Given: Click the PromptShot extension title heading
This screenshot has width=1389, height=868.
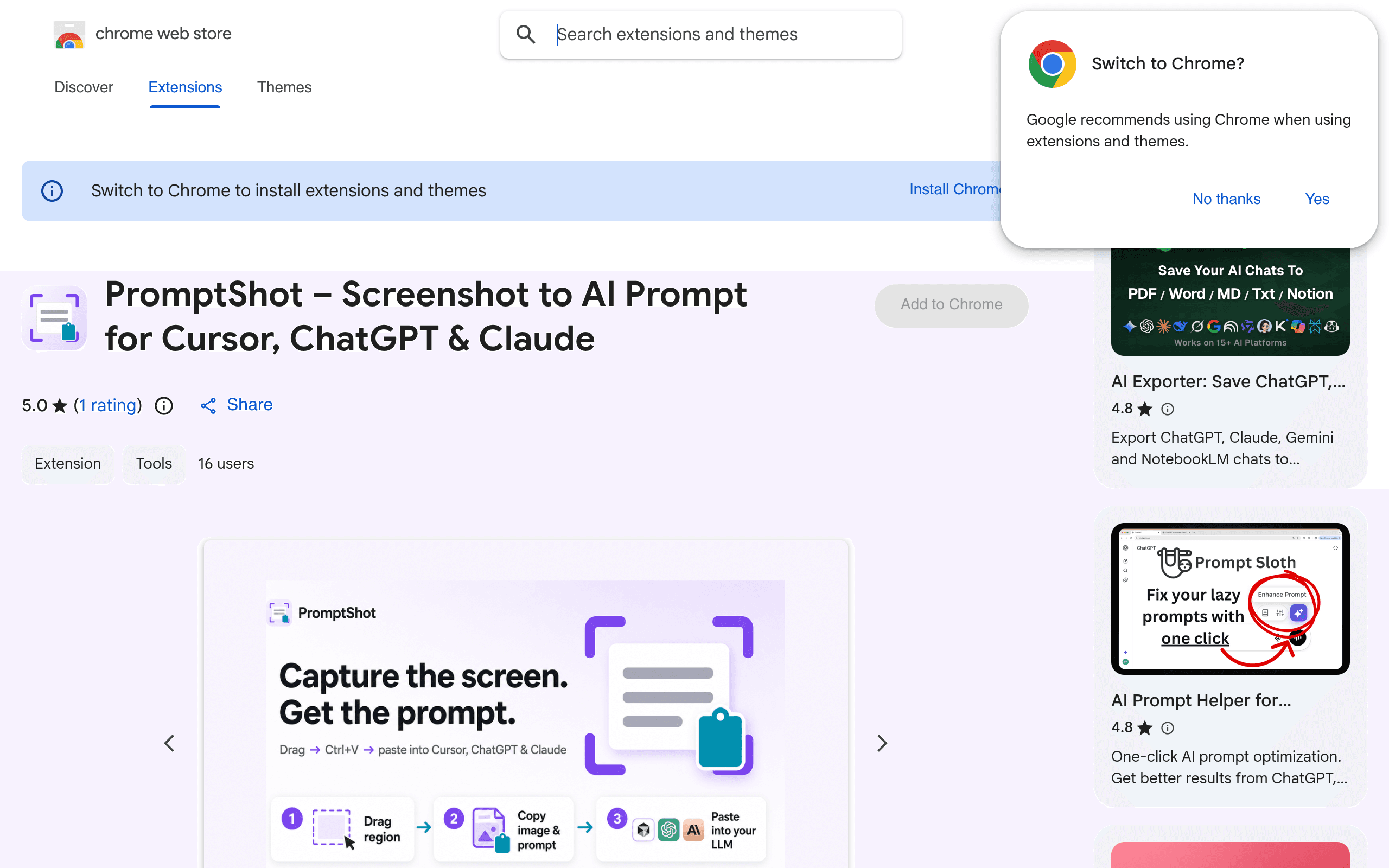Looking at the screenshot, I should [x=425, y=316].
